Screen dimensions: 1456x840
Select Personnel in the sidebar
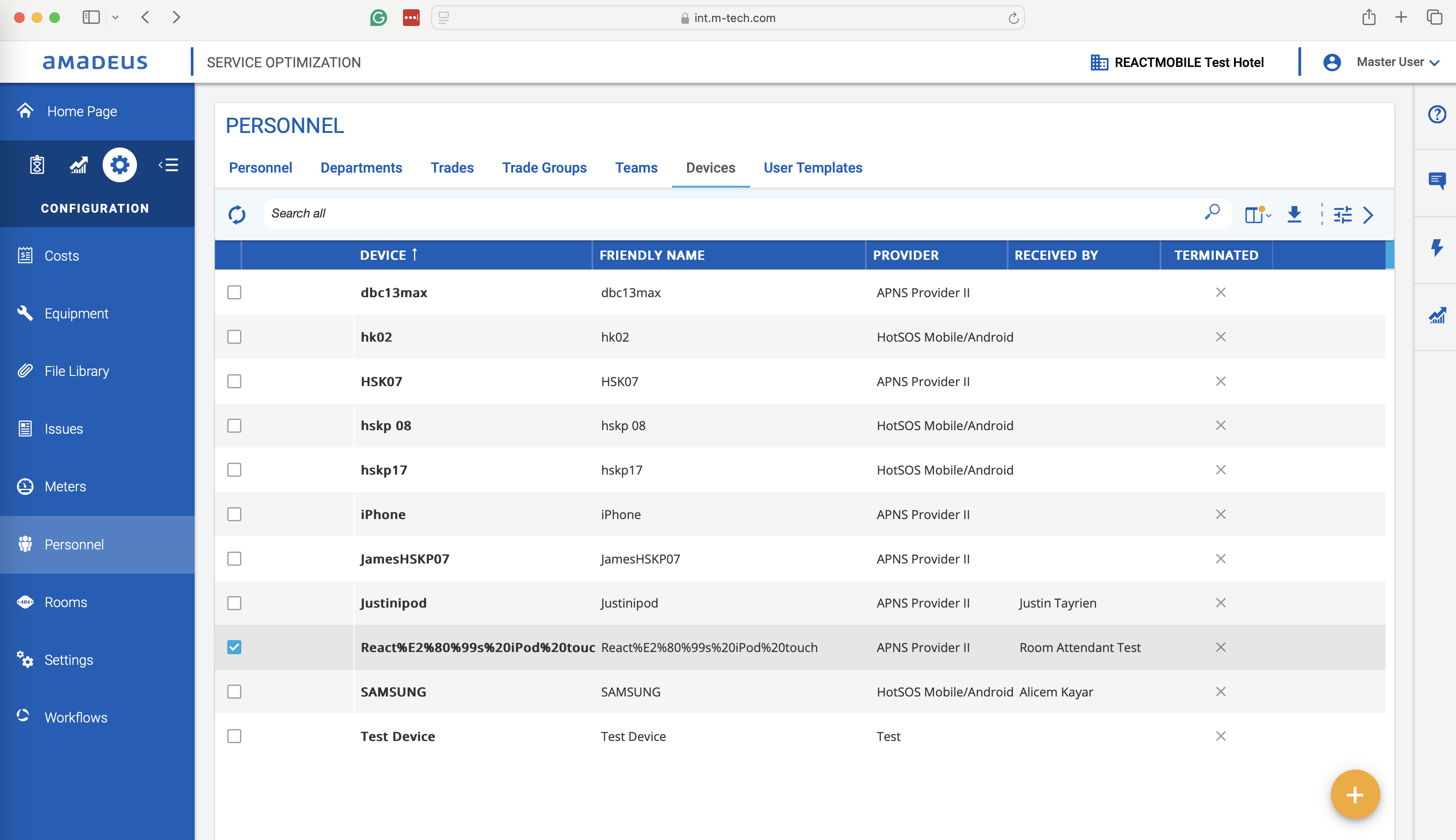[x=97, y=544]
